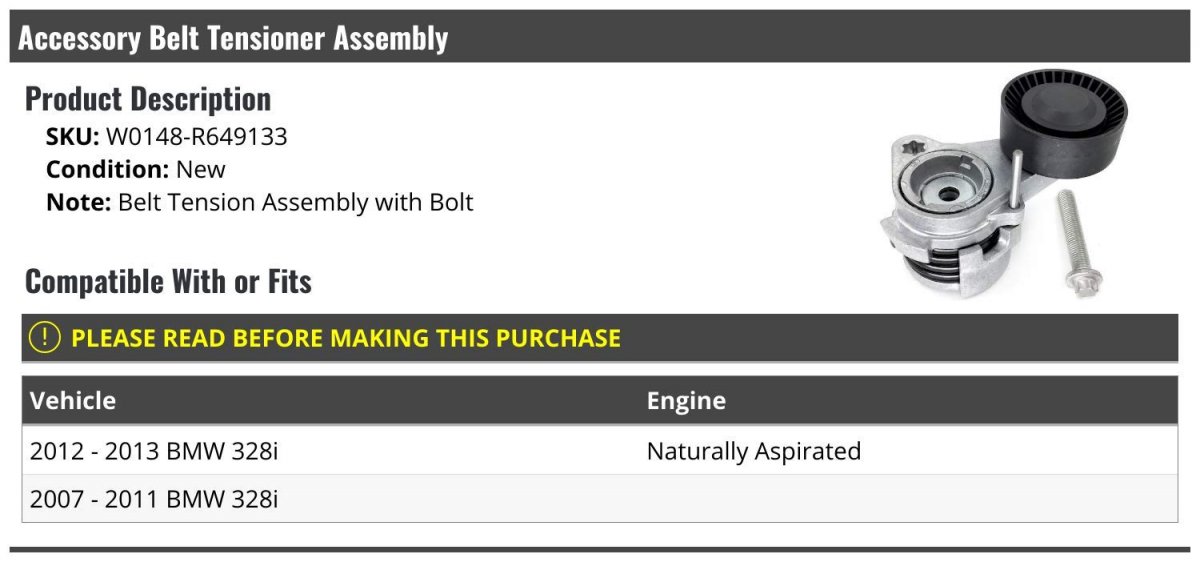Select the 2012 - 2013 BMW 328i row

(x=600, y=451)
